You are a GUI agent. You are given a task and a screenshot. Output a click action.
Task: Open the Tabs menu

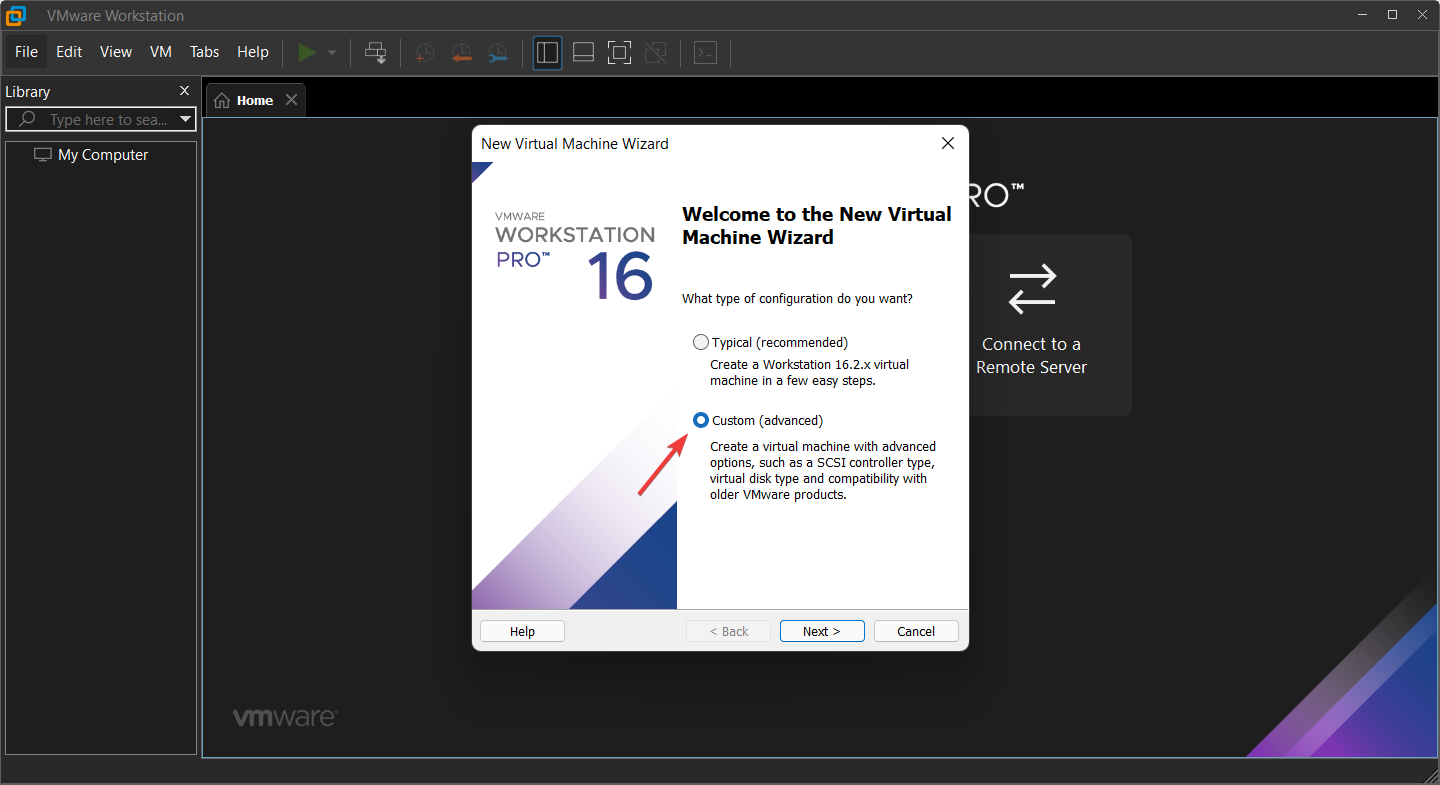pos(205,52)
